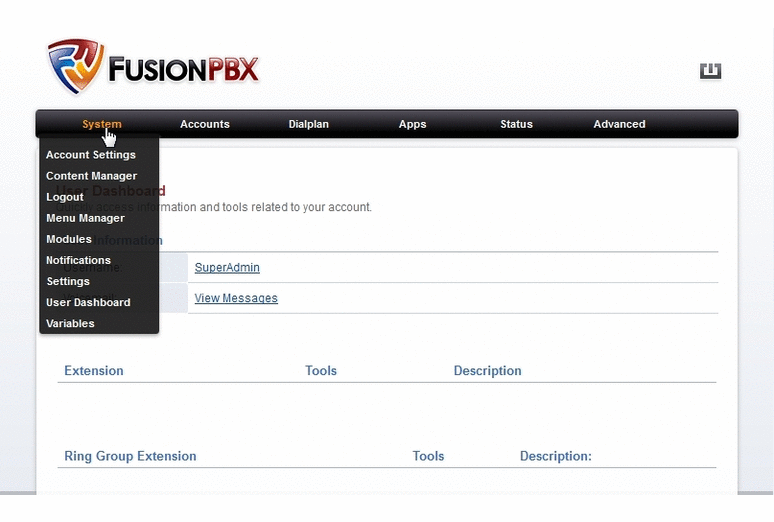This screenshot has height=522, width=774.
Task: Click the Extension column header
Action: (x=94, y=371)
